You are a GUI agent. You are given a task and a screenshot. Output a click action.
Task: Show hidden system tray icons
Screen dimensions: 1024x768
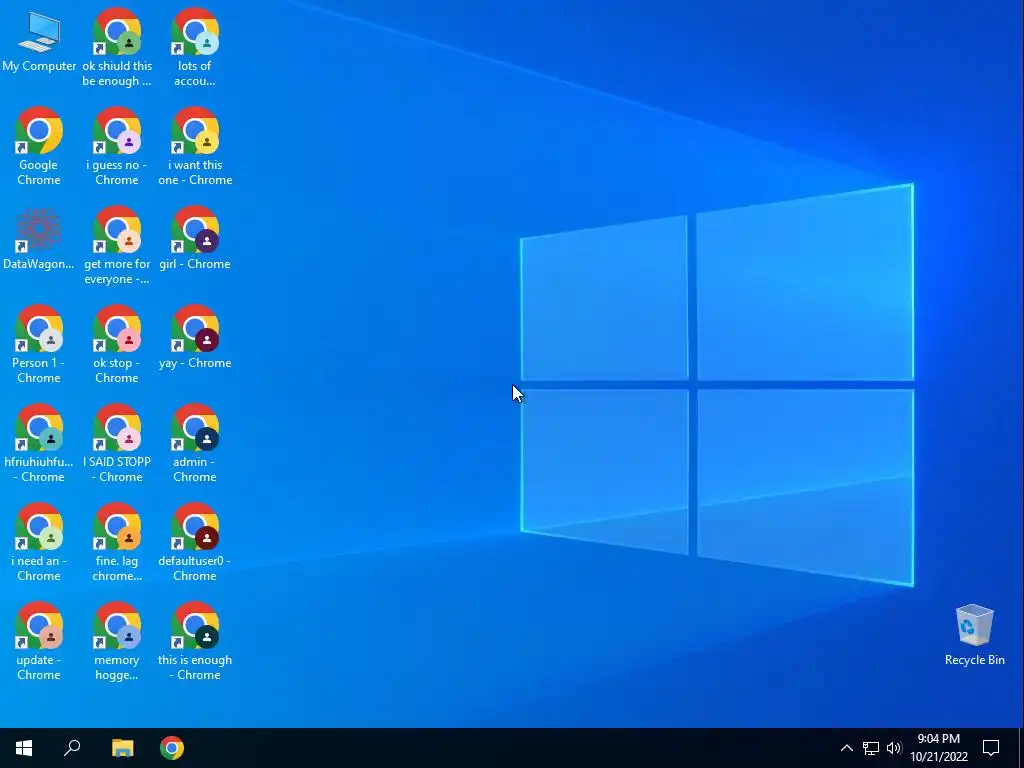click(x=846, y=748)
